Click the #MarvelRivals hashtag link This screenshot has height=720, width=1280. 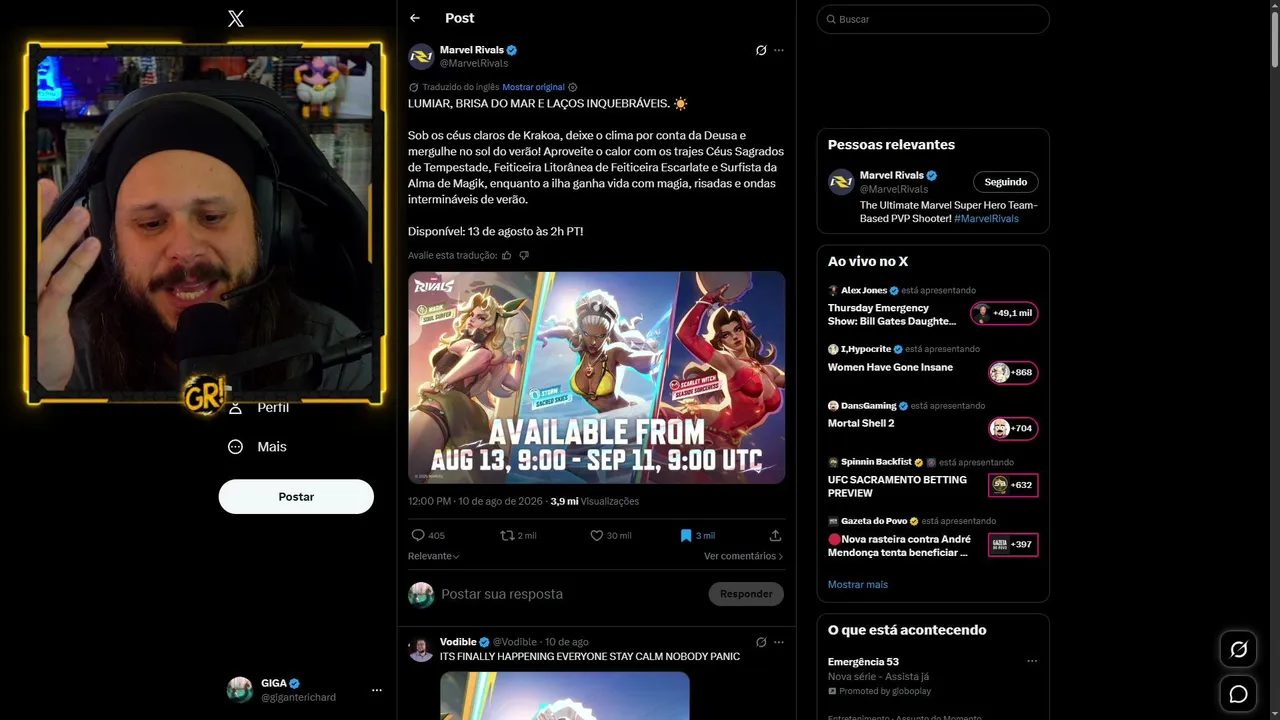pyautogui.click(x=986, y=218)
